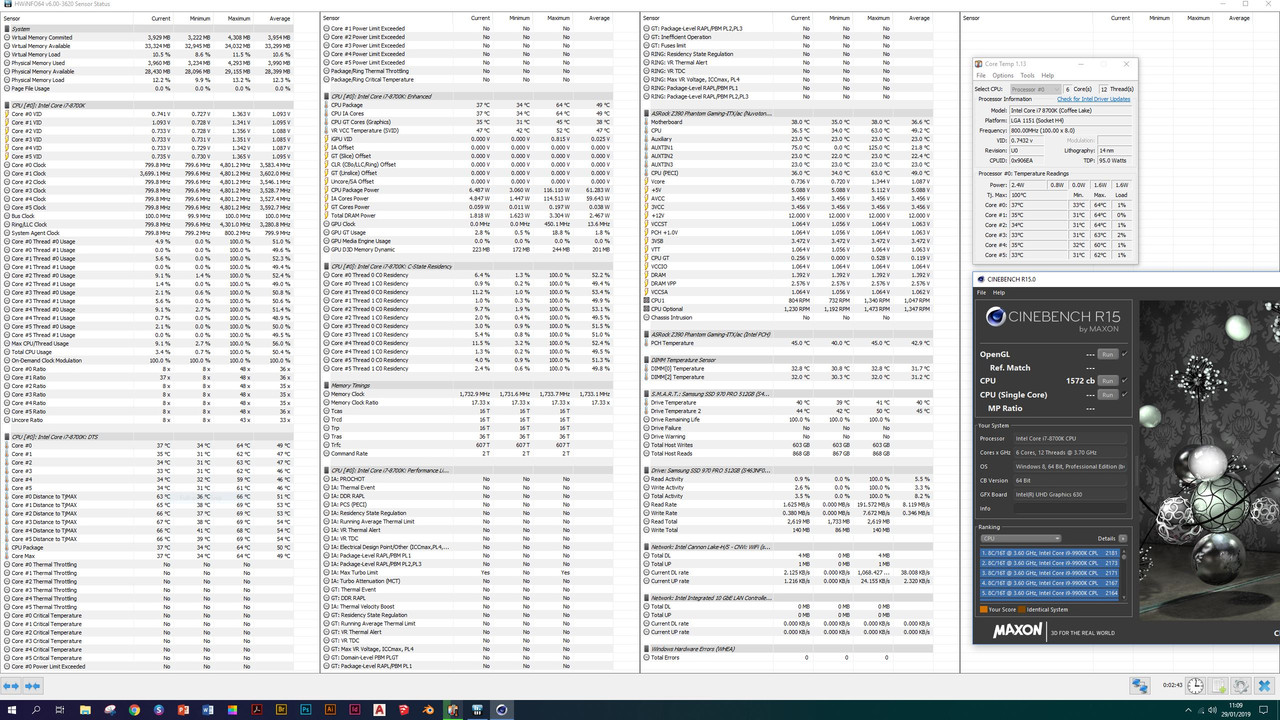Open the File menu in Cinebench
The width and height of the screenshot is (1280, 720).
(x=981, y=292)
